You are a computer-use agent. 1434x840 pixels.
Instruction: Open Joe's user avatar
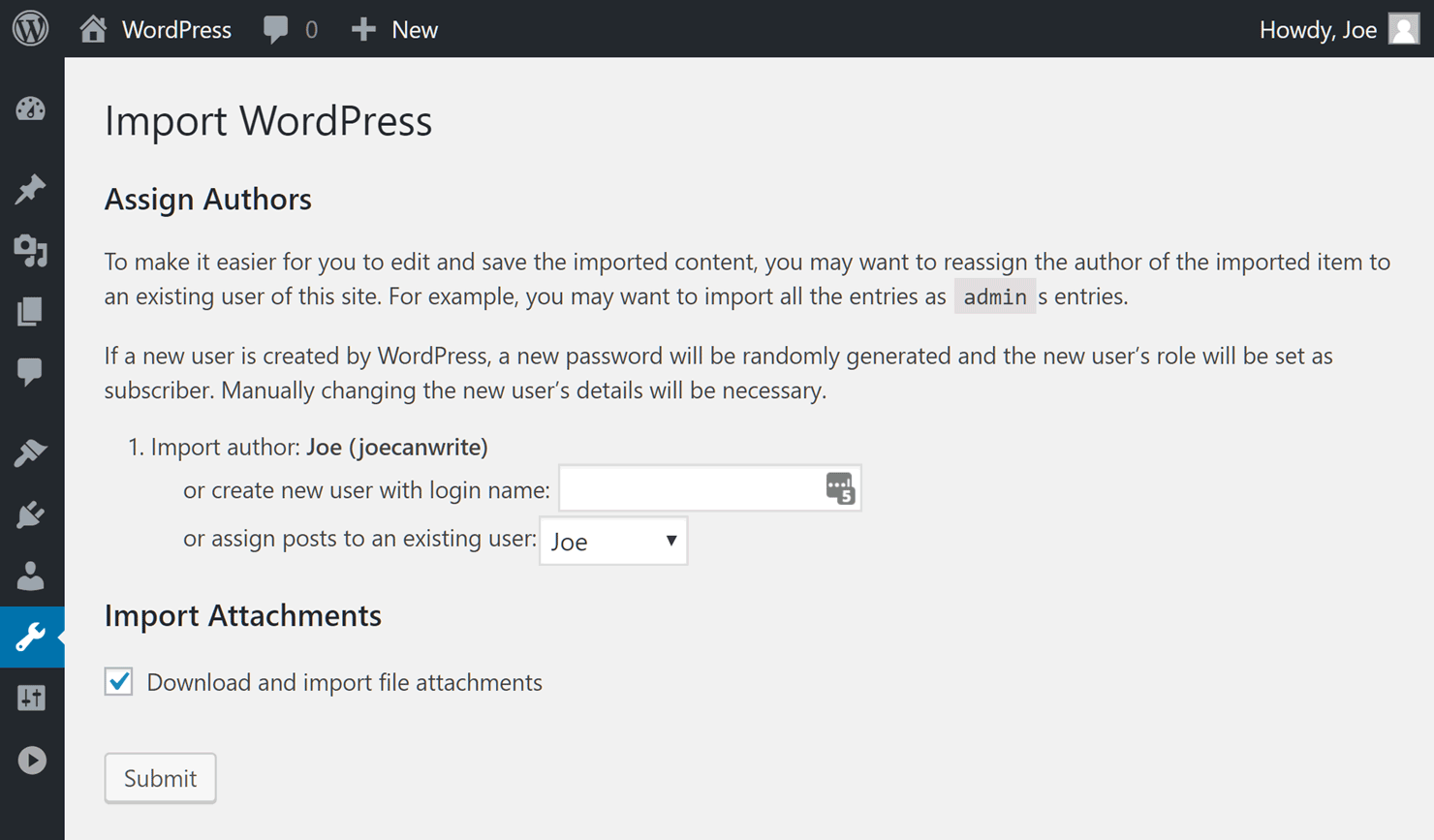(x=1403, y=29)
